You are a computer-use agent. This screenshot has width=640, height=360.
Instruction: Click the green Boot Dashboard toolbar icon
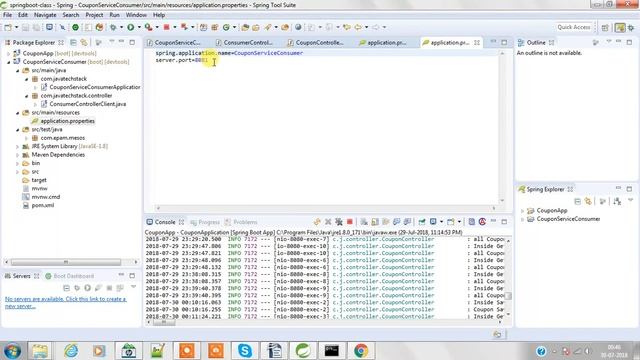76,27
